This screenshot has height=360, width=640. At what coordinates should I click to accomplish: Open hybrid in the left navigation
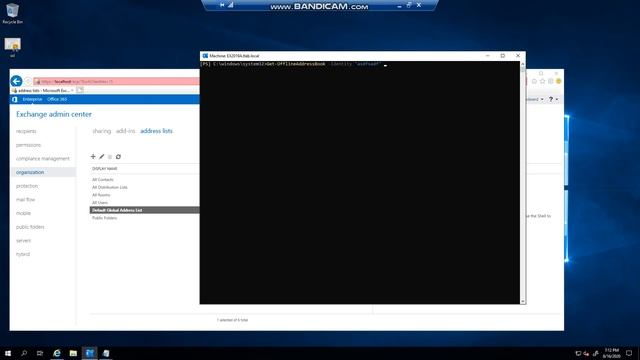pos(23,254)
